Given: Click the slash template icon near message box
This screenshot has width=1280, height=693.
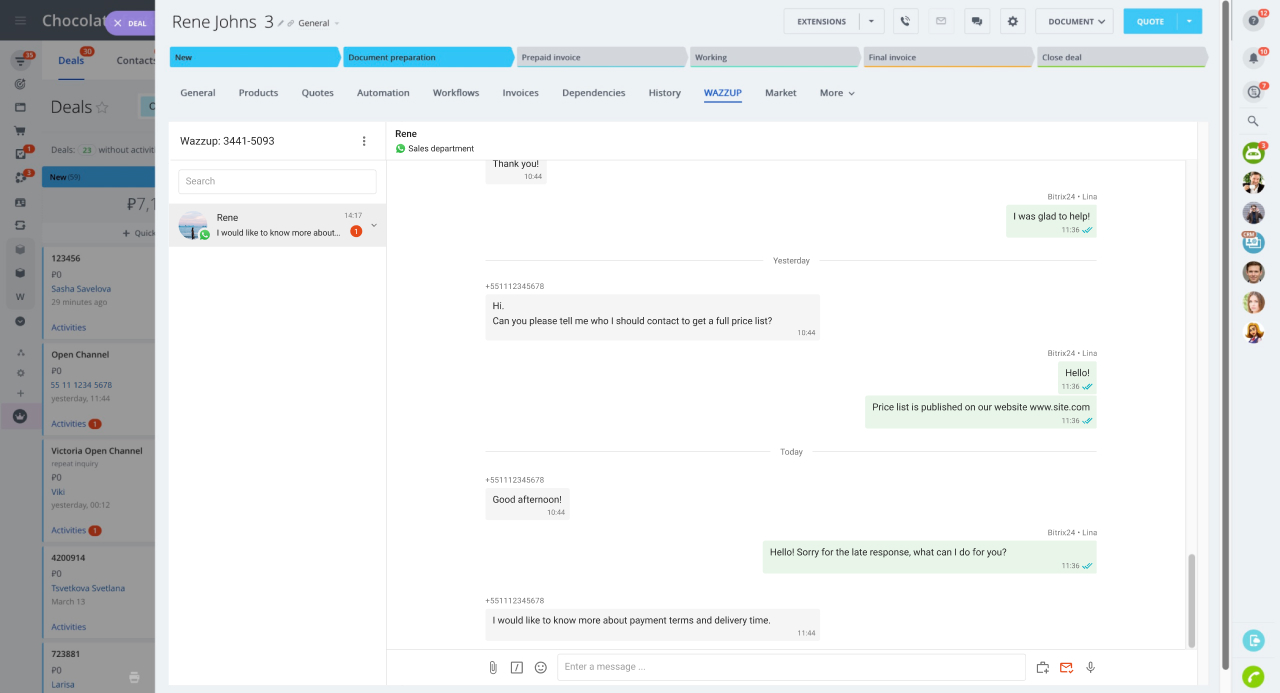Looking at the screenshot, I should click(x=517, y=667).
